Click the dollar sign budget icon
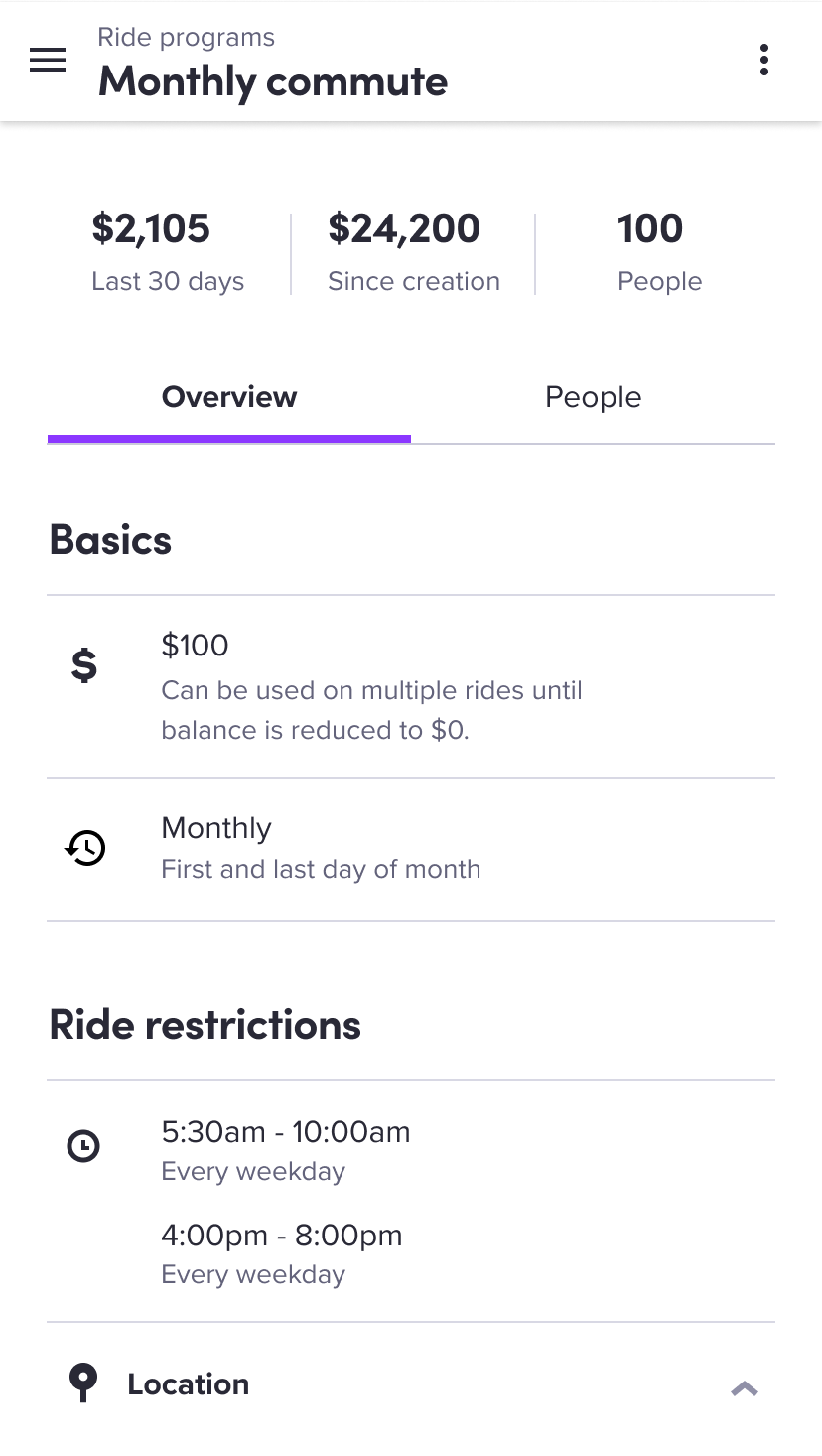This screenshot has height=1456, width=822. [x=84, y=664]
